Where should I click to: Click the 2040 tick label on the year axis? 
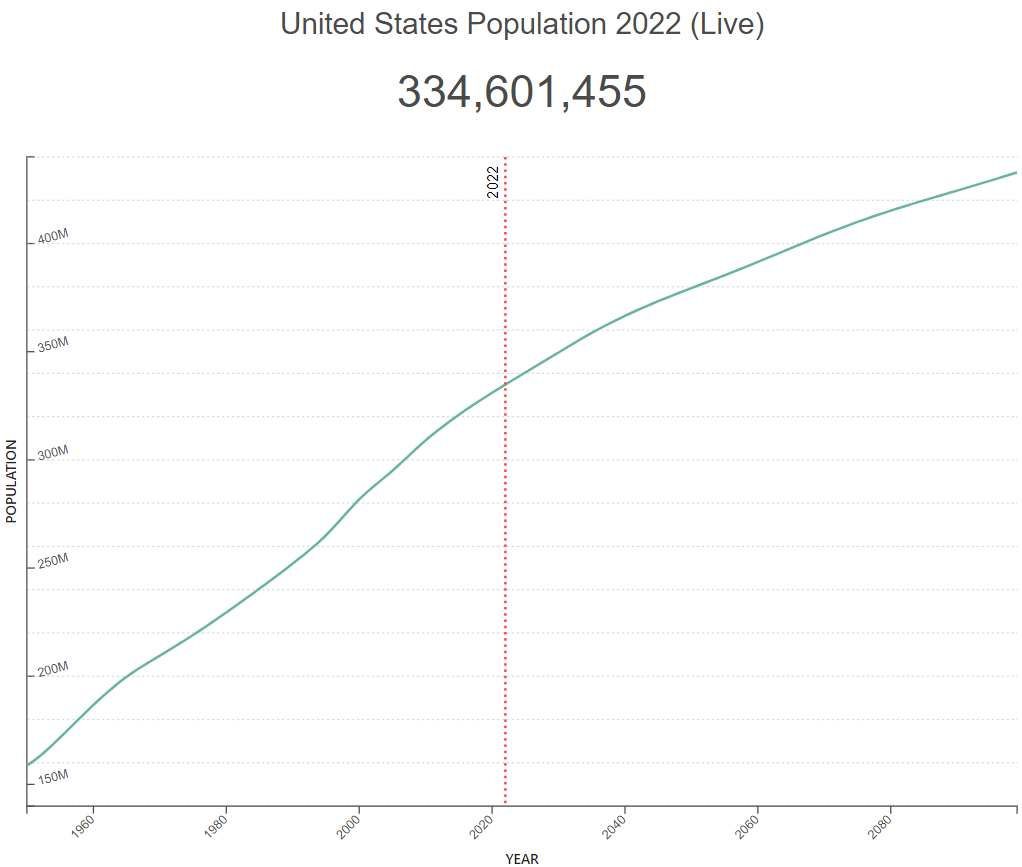coord(612,825)
